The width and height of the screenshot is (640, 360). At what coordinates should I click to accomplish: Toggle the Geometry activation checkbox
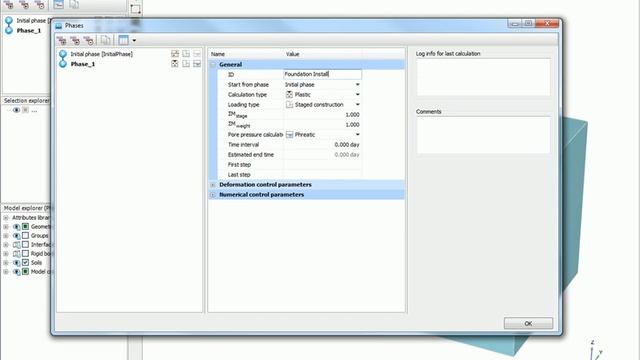point(25,227)
